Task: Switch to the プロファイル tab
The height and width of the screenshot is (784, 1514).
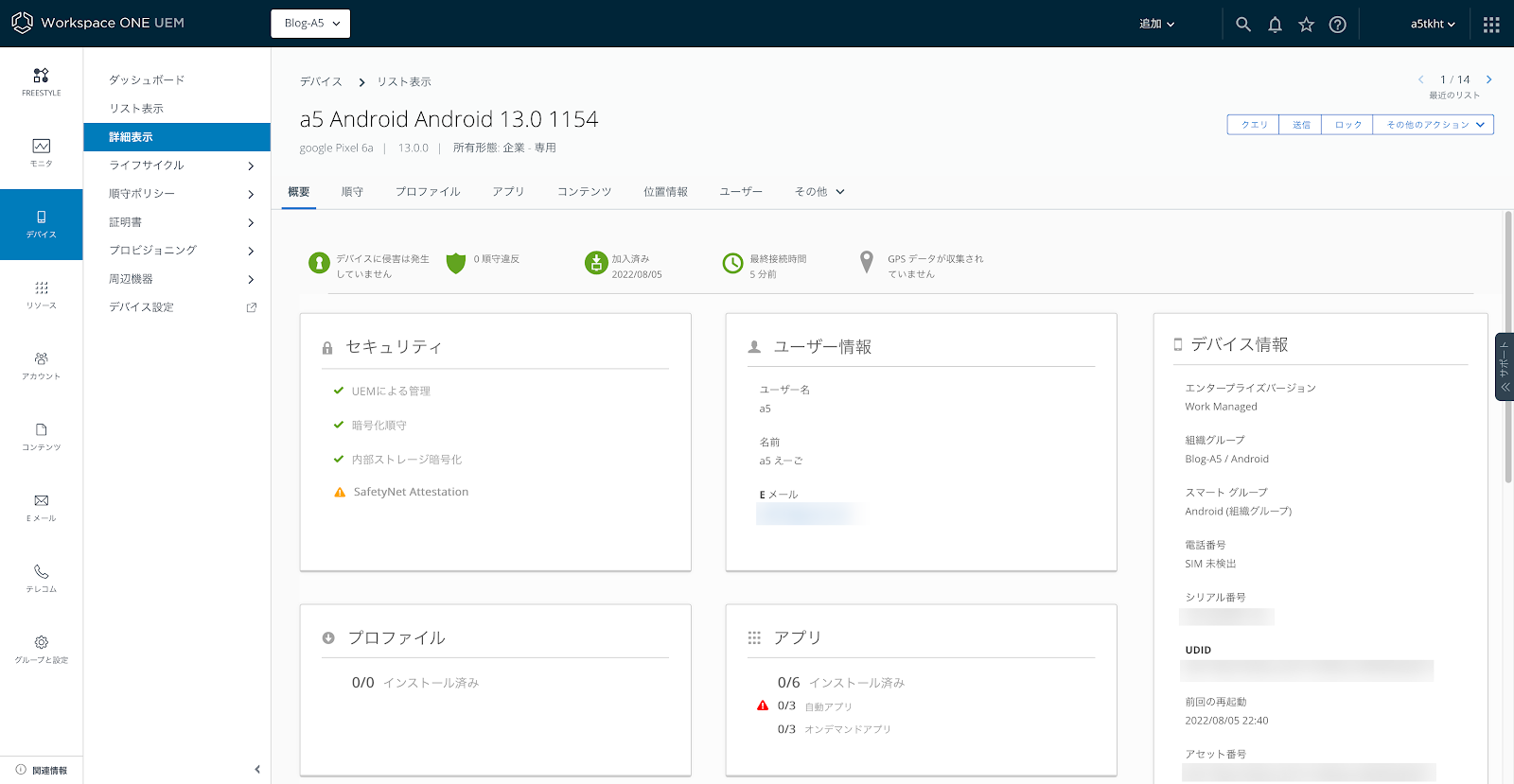Action: (x=428, y=192)
